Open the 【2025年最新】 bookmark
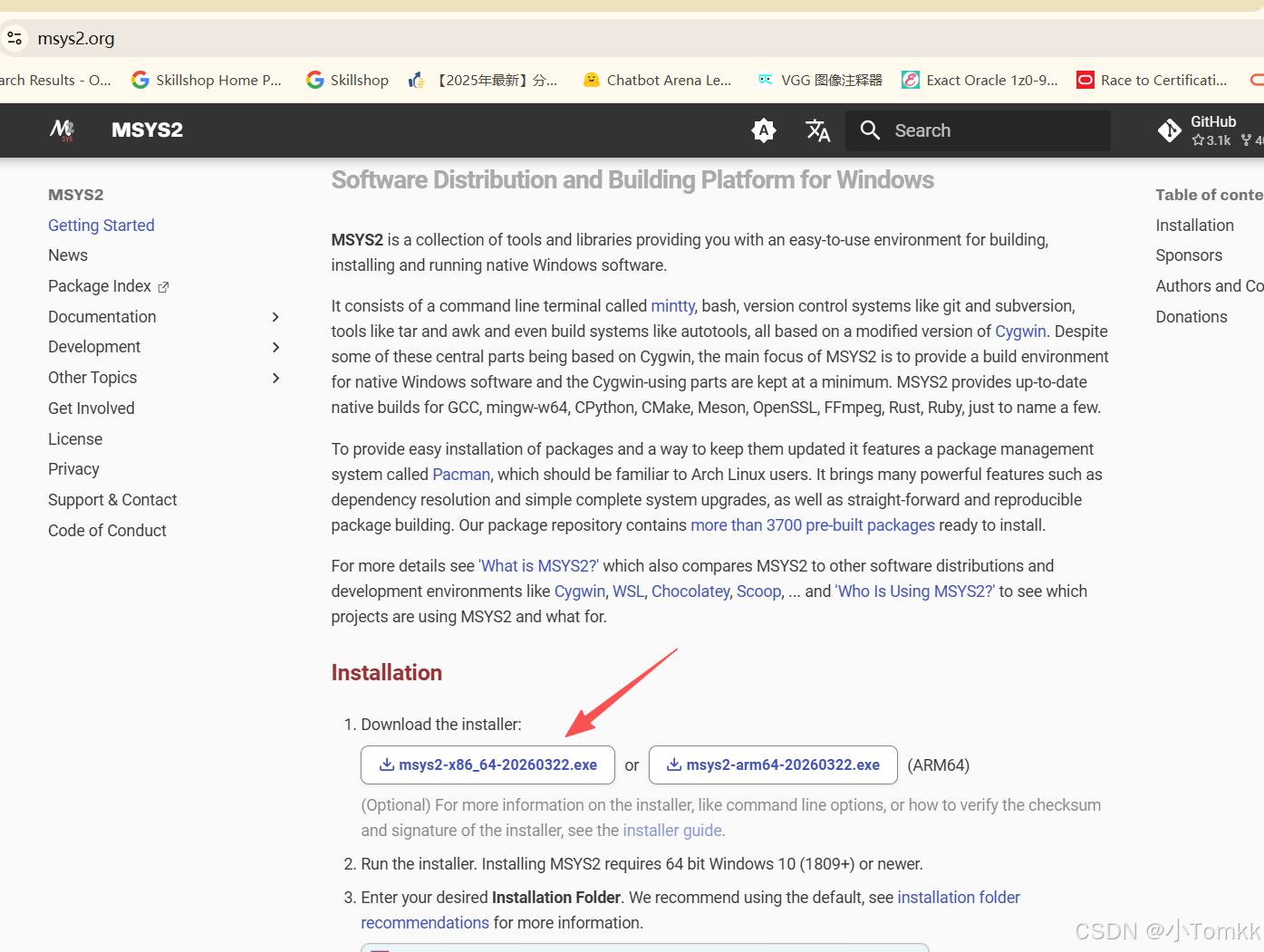 coord(483,80)
